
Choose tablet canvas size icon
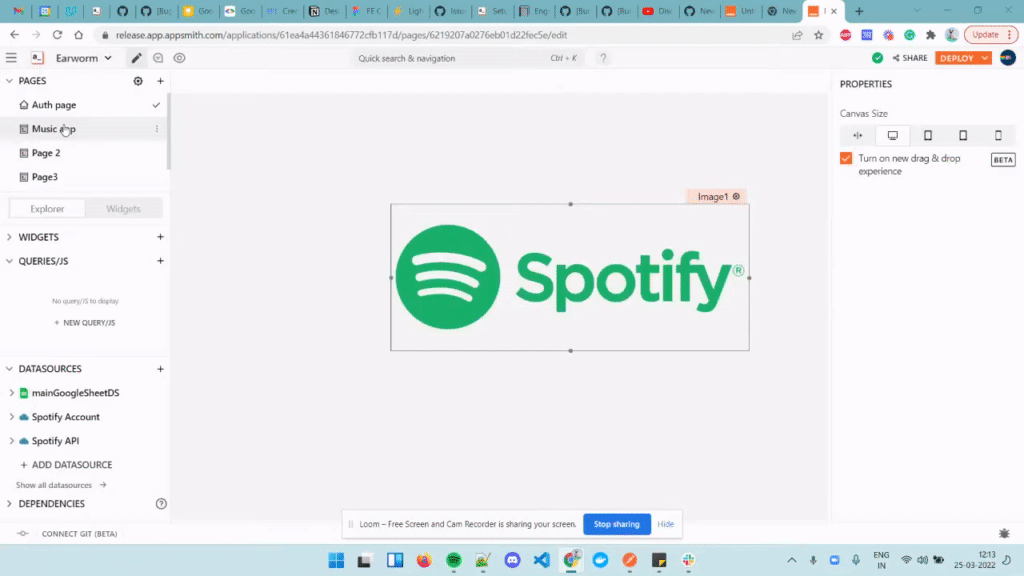[x=963, y=136]
